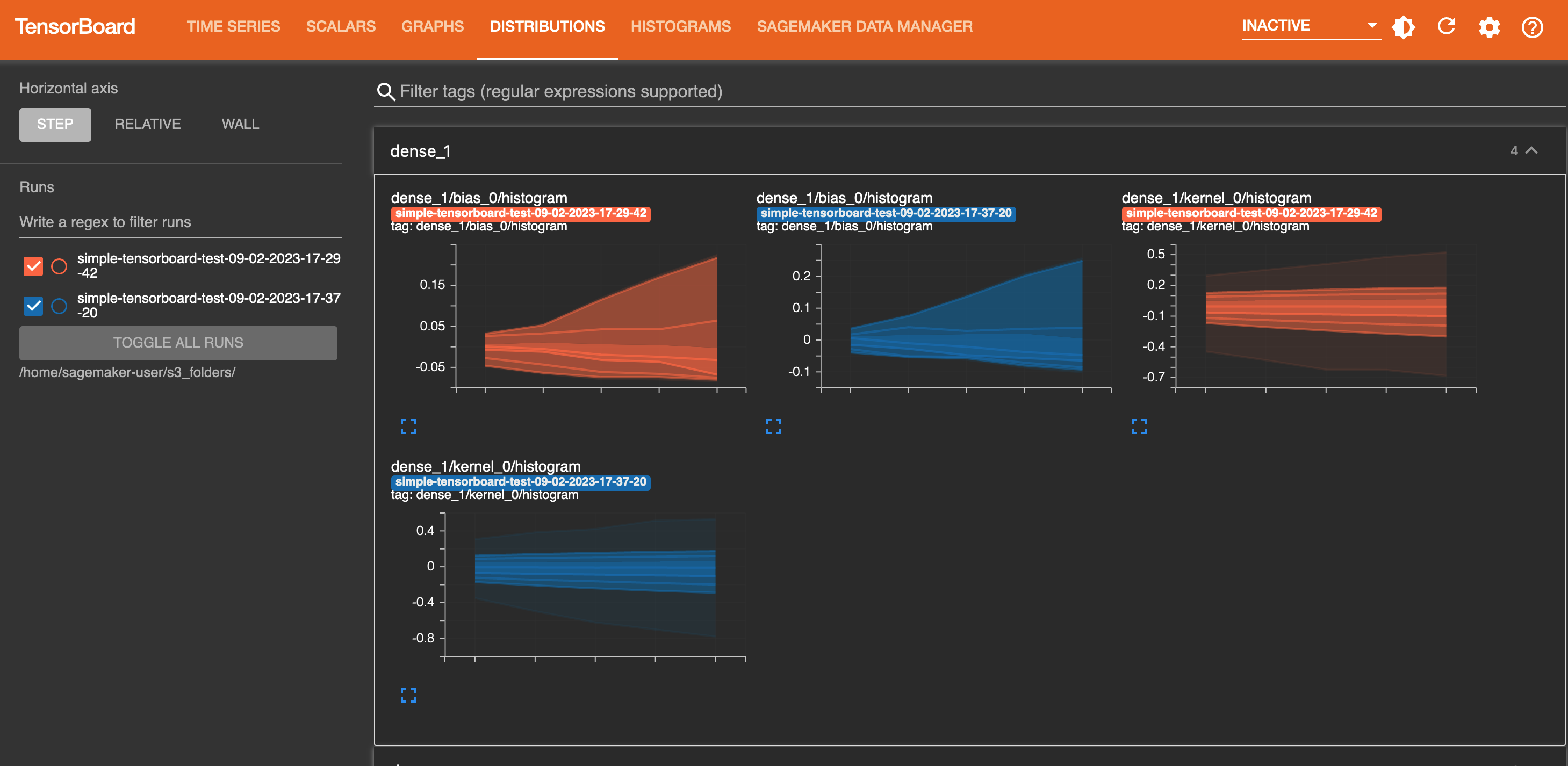The image size is (1568, 766).
Task: Toggle simple-tensorboard-test-09-02-2023-17-37-20 run checkbox
Action: (34, 303)
